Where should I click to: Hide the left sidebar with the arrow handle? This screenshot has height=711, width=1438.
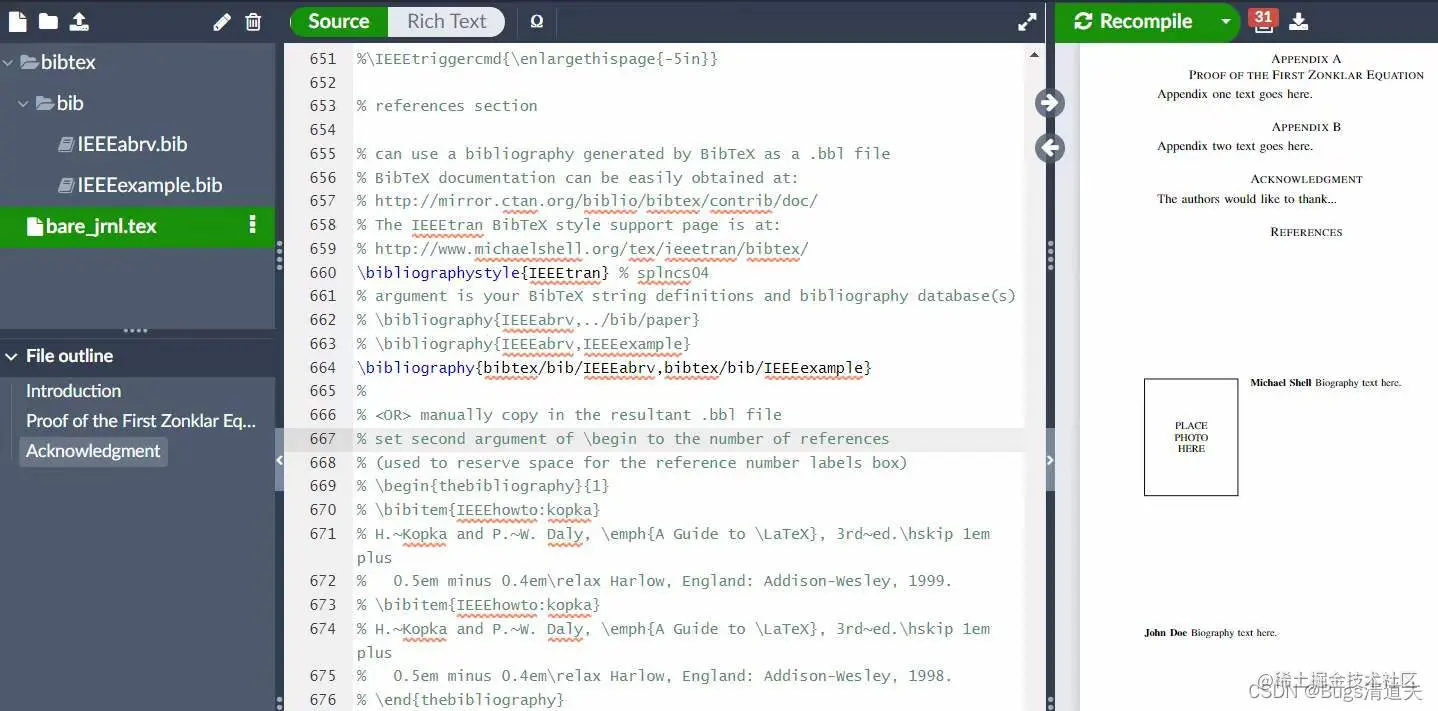pos(279,460)
